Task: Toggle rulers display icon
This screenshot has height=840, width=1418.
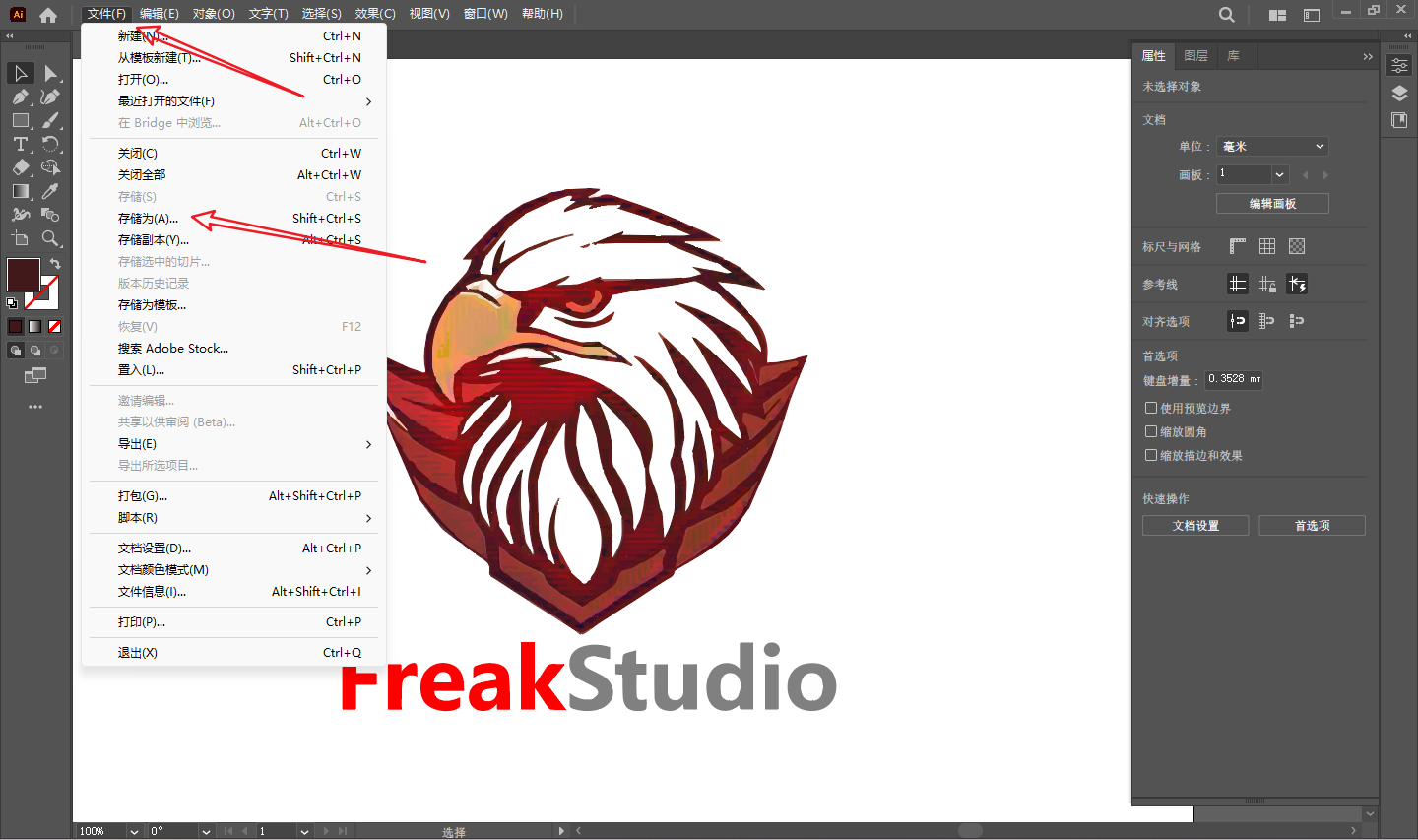Action: coord(1238,246)
